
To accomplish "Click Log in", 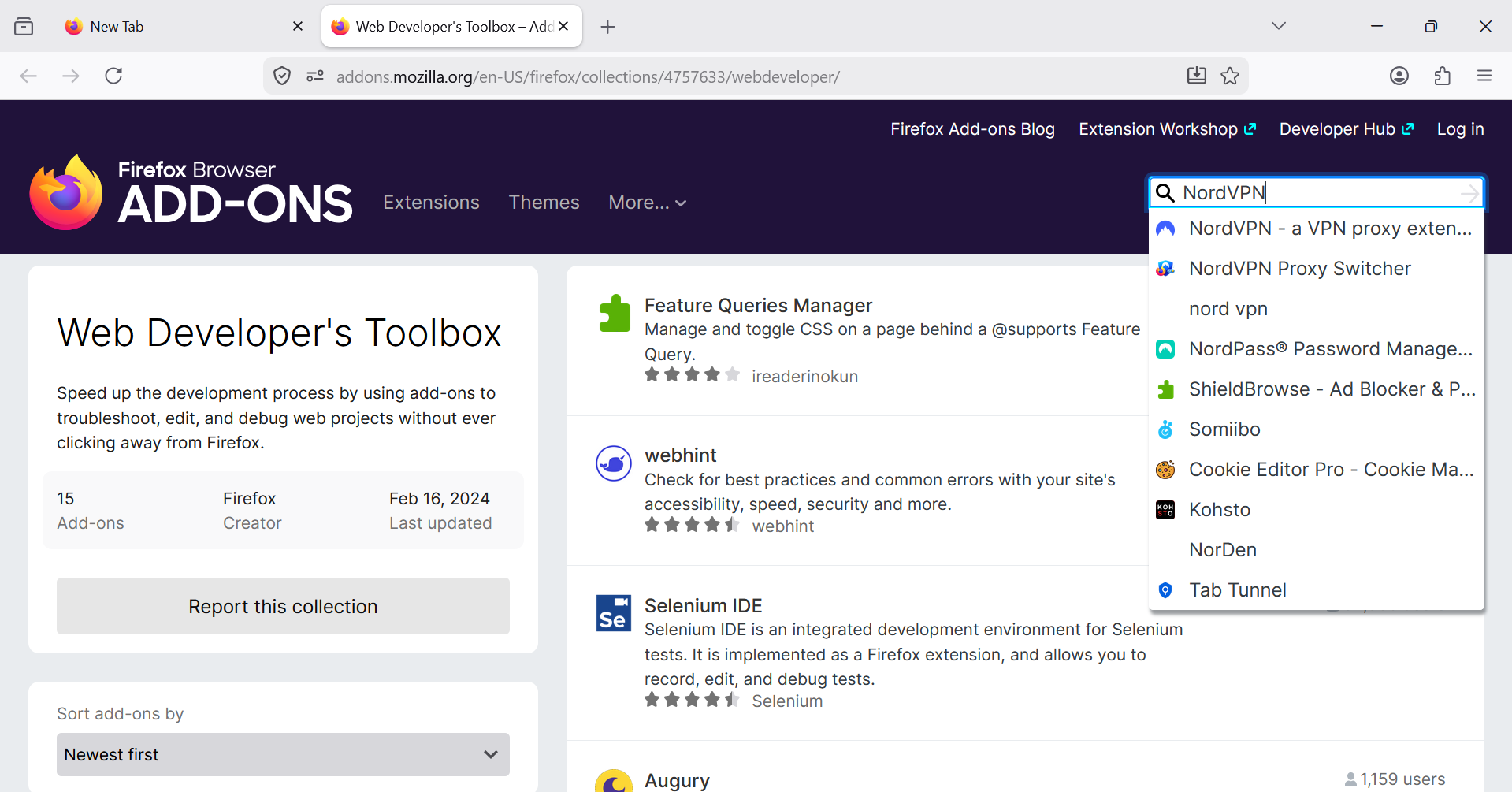I will point(1460,129).
